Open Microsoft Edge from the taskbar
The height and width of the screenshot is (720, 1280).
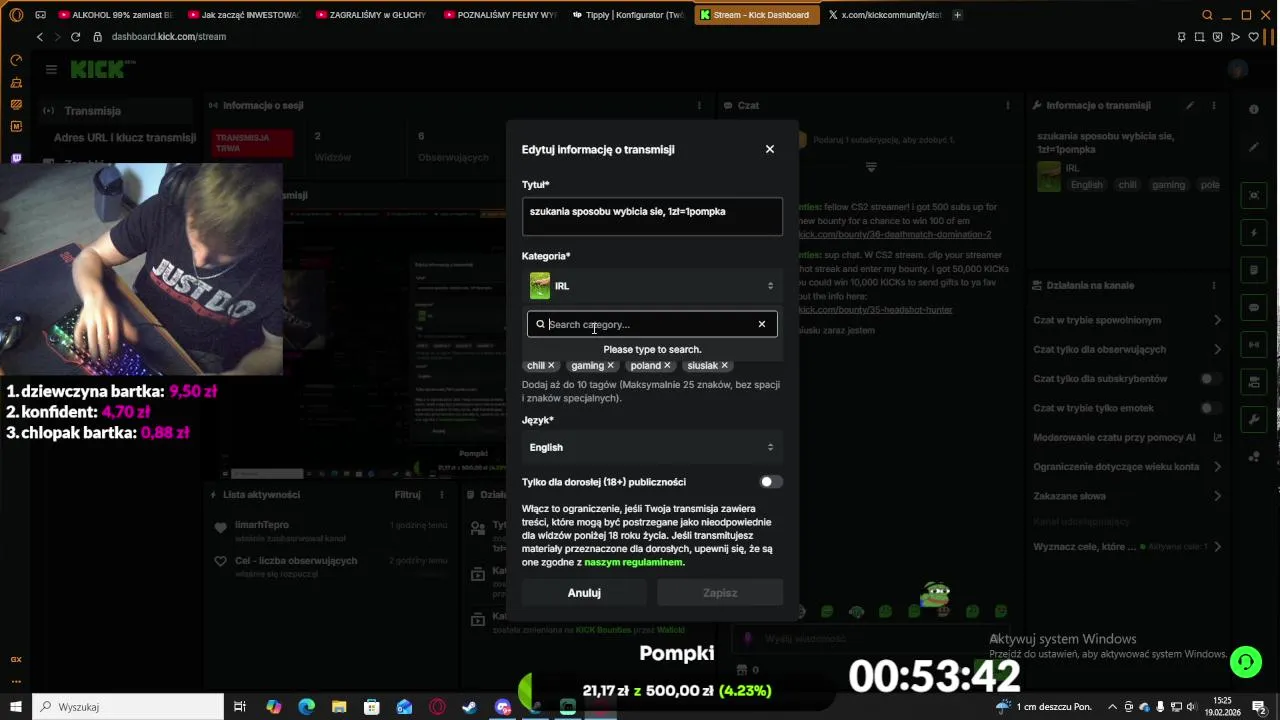306,707
